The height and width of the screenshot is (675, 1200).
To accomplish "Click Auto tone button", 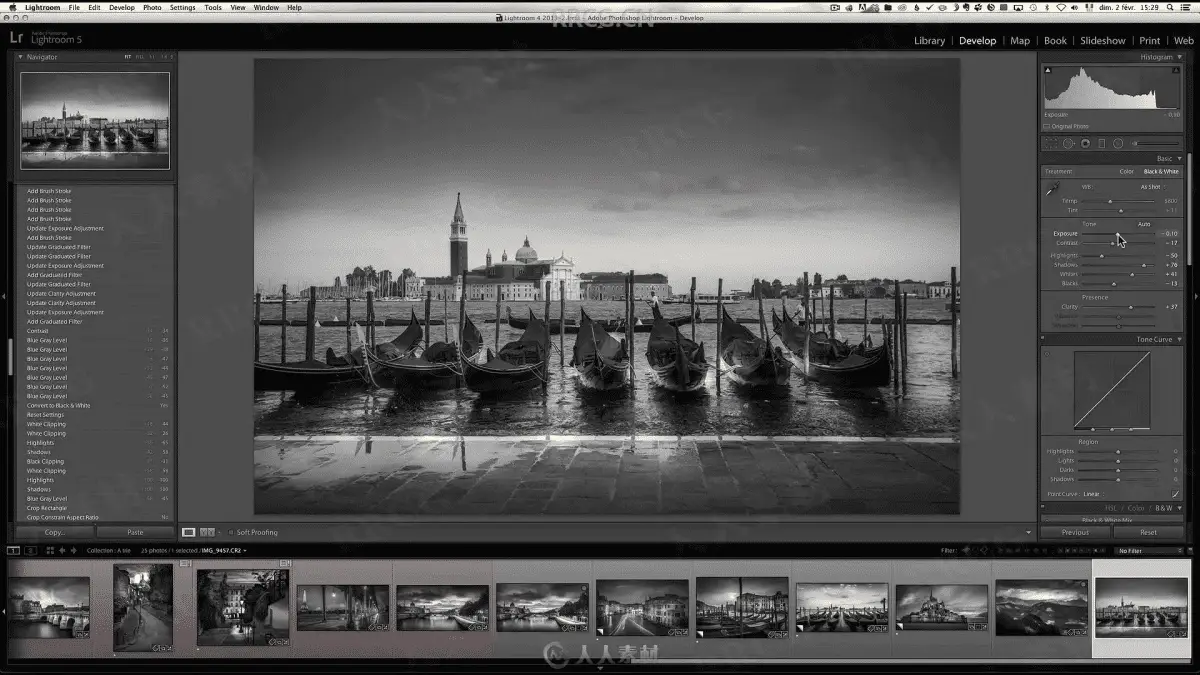I will (1144, 224).
